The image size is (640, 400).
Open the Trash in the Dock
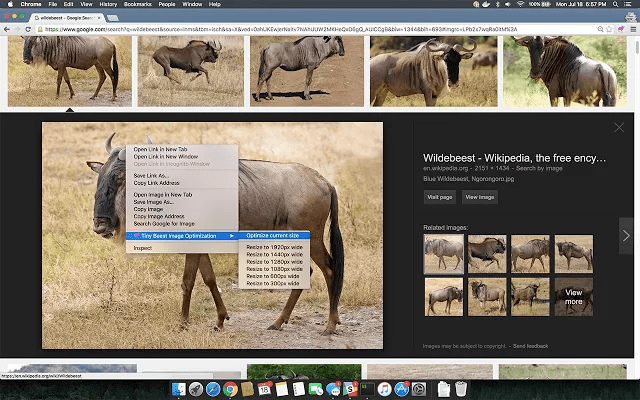(x=461, y=389)
